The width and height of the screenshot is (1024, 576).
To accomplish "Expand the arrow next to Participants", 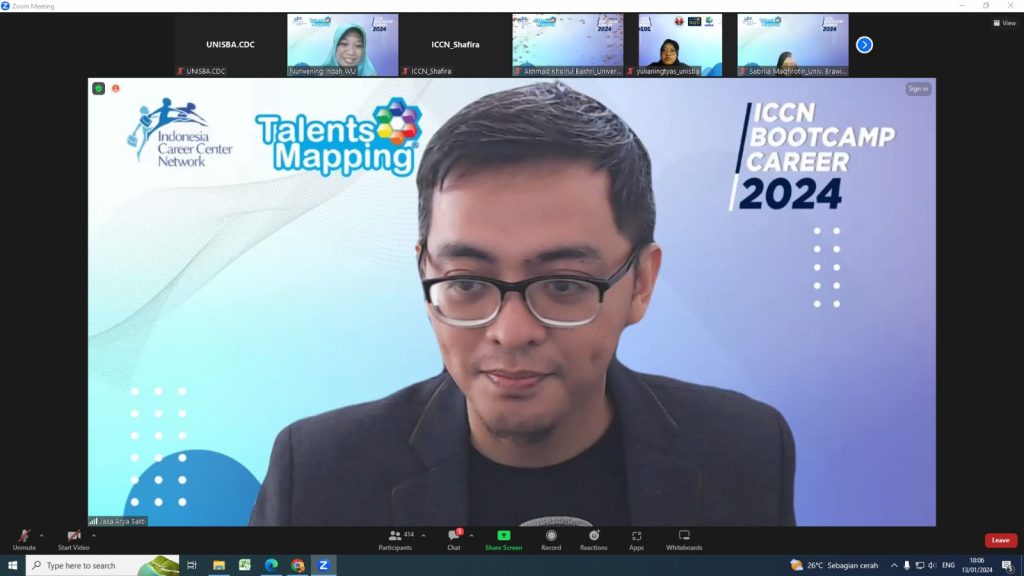I will point(423,535).
